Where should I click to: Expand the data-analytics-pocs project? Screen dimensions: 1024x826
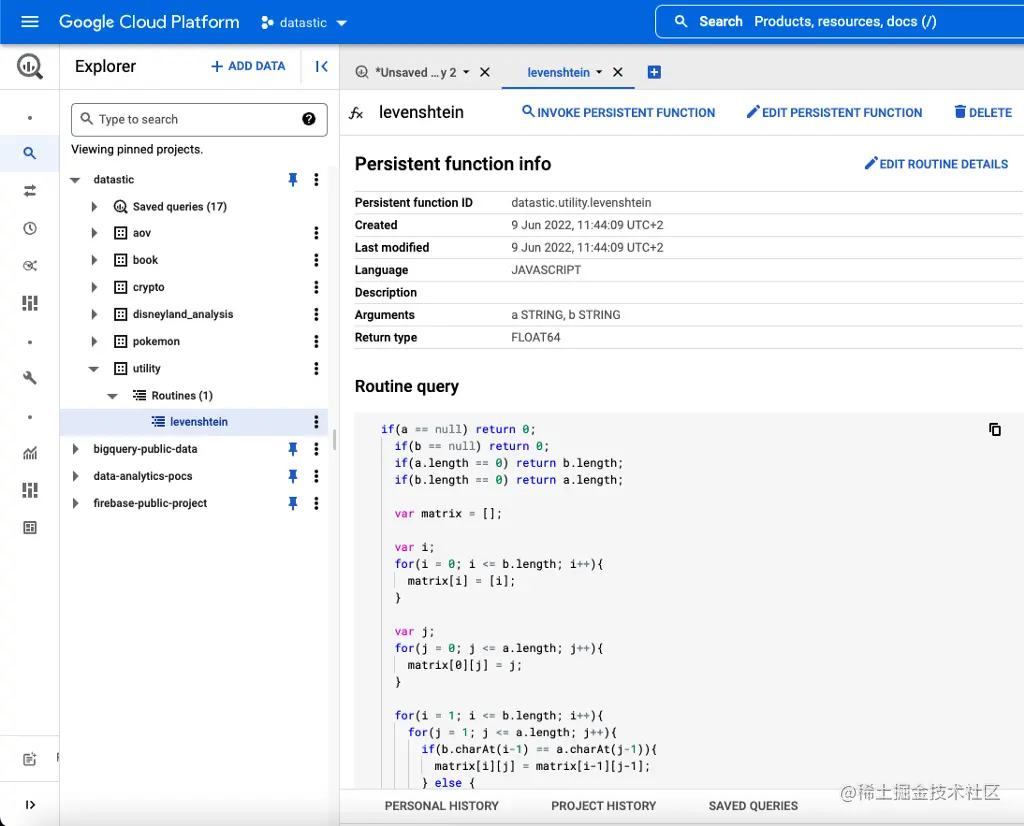point(75,476)
